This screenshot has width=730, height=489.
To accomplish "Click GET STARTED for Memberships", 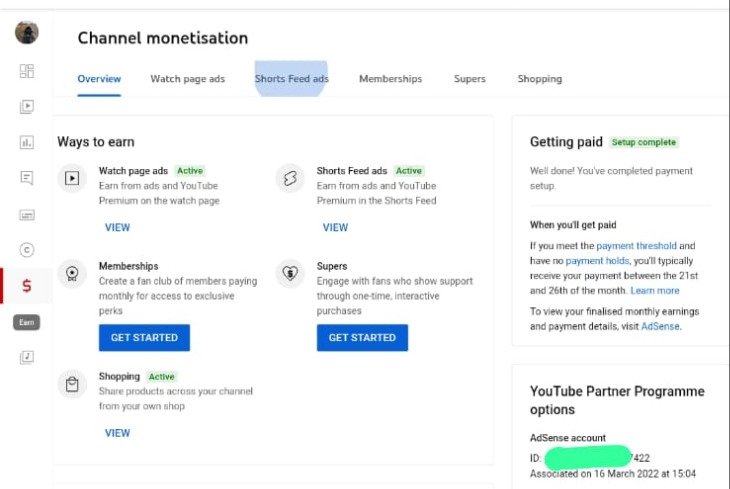I will click(144, 338).
